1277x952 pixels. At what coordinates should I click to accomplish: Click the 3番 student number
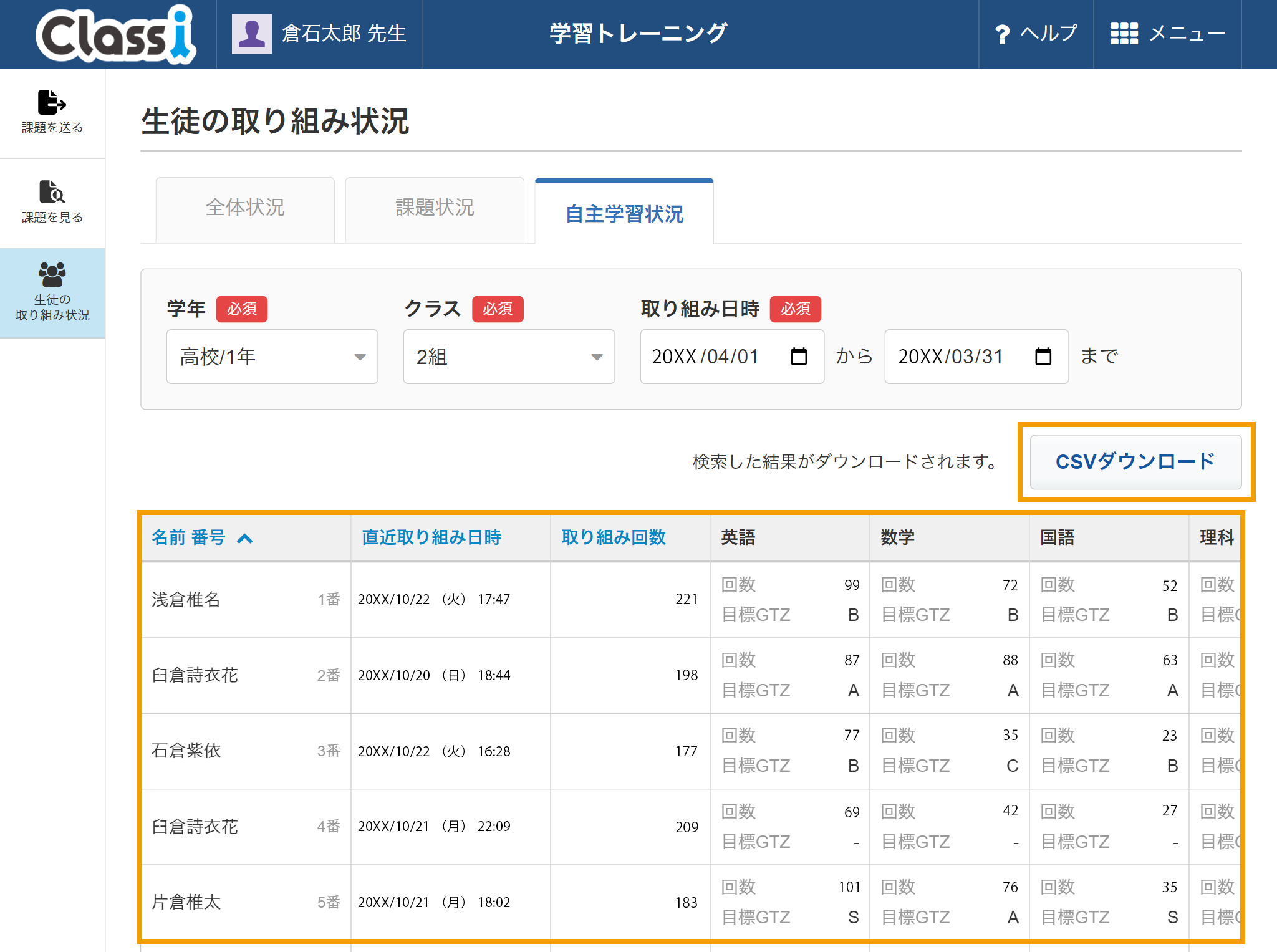(x=329, y=751)
